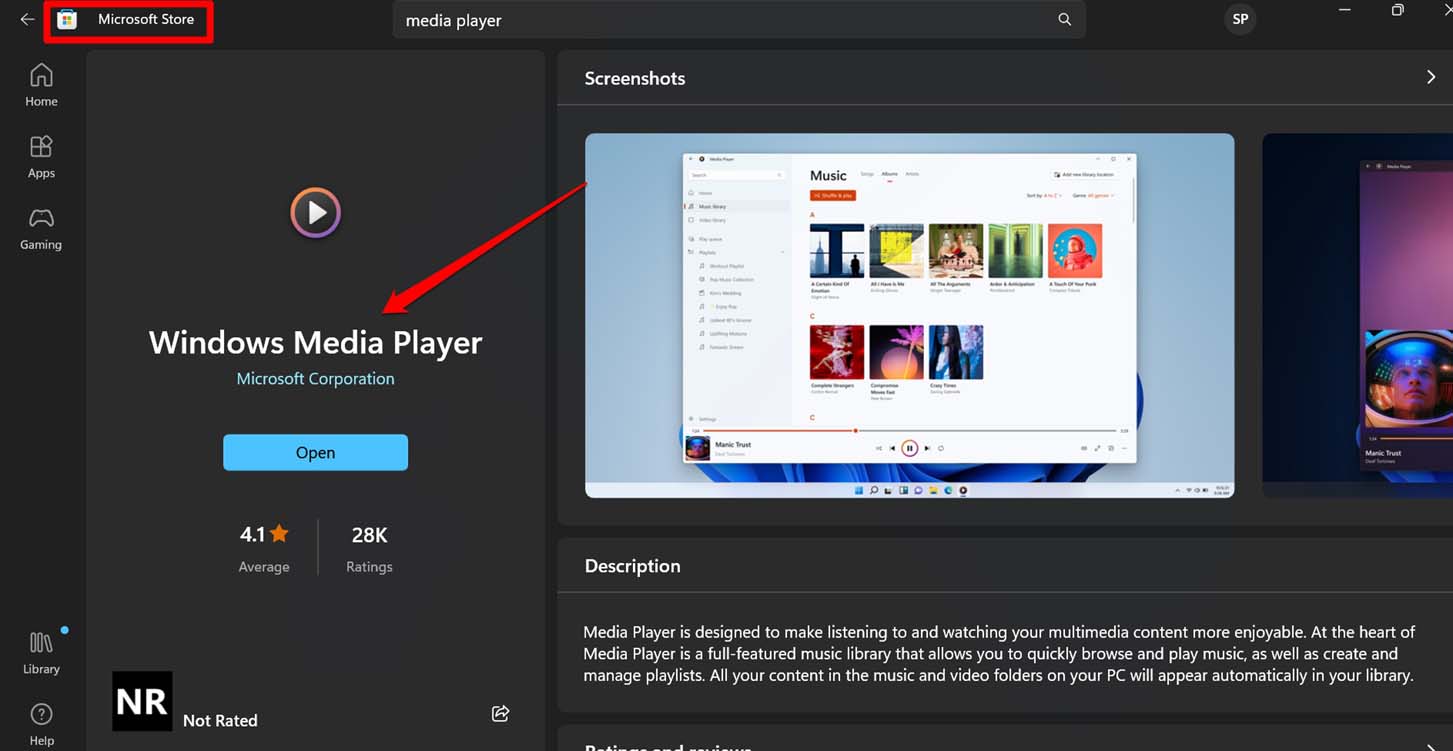Open Windows Media Player with Open button
This screenshot has height=751, width=1453.
coord(315,452)
